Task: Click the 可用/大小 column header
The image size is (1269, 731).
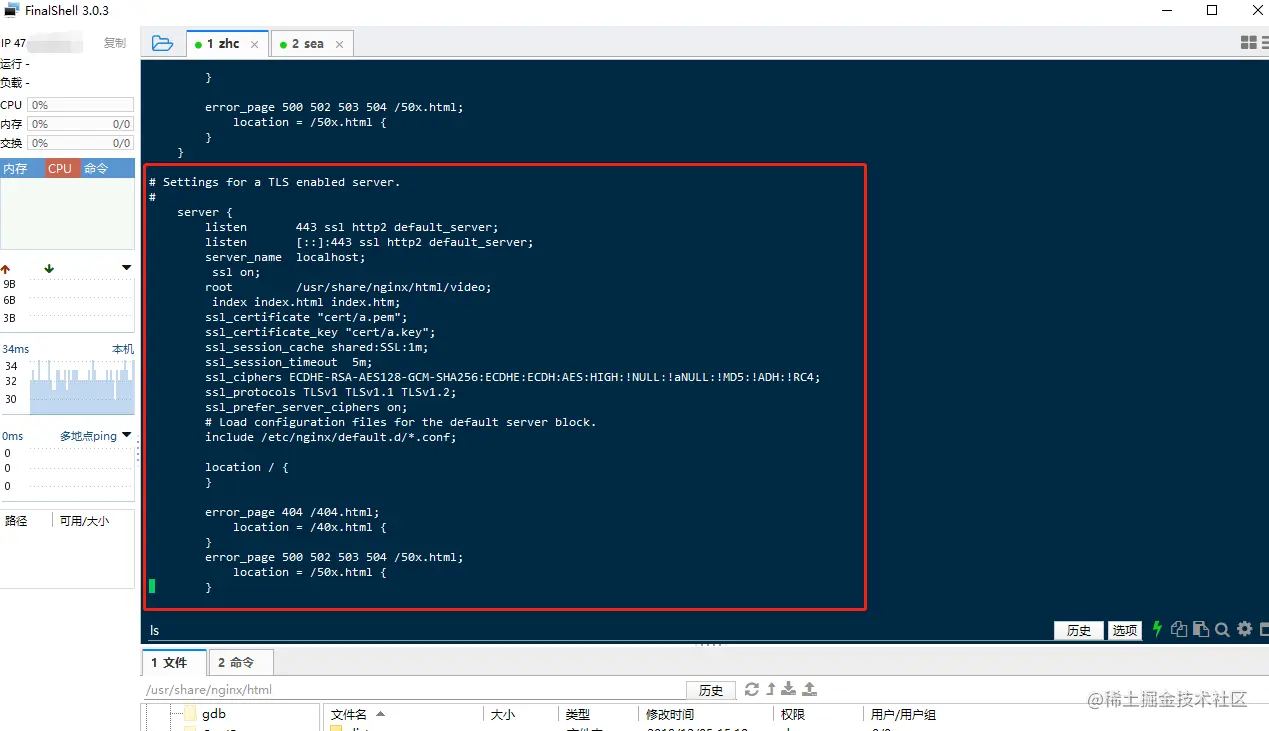Action: click(84, 521)
